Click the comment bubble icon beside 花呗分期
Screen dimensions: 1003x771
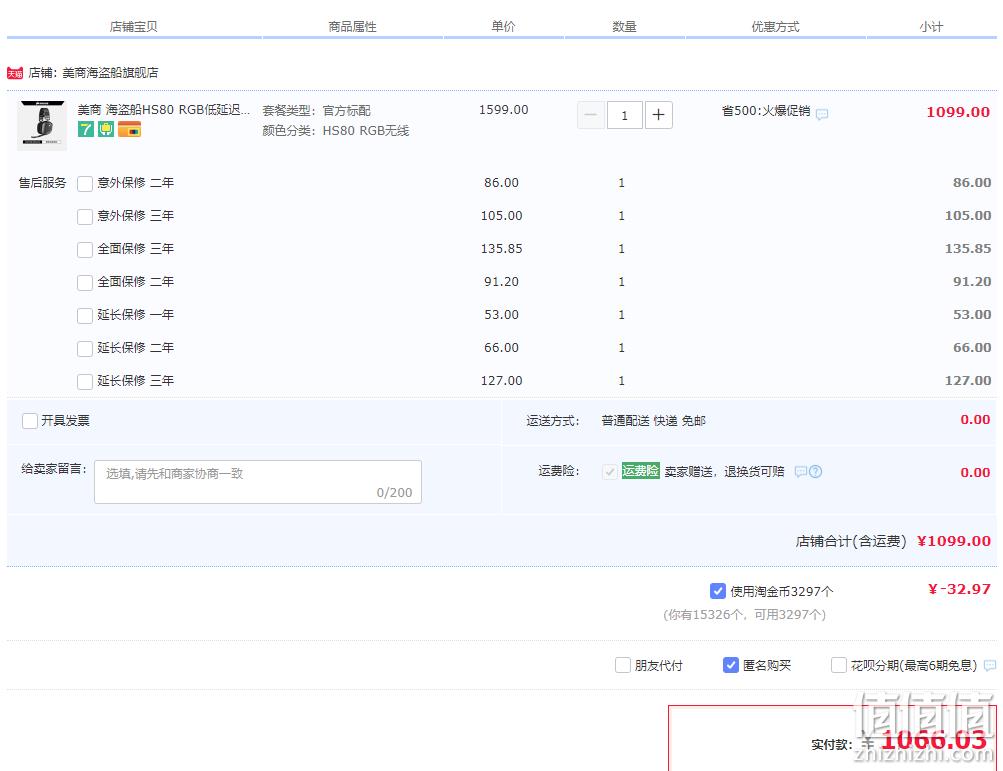990,665
